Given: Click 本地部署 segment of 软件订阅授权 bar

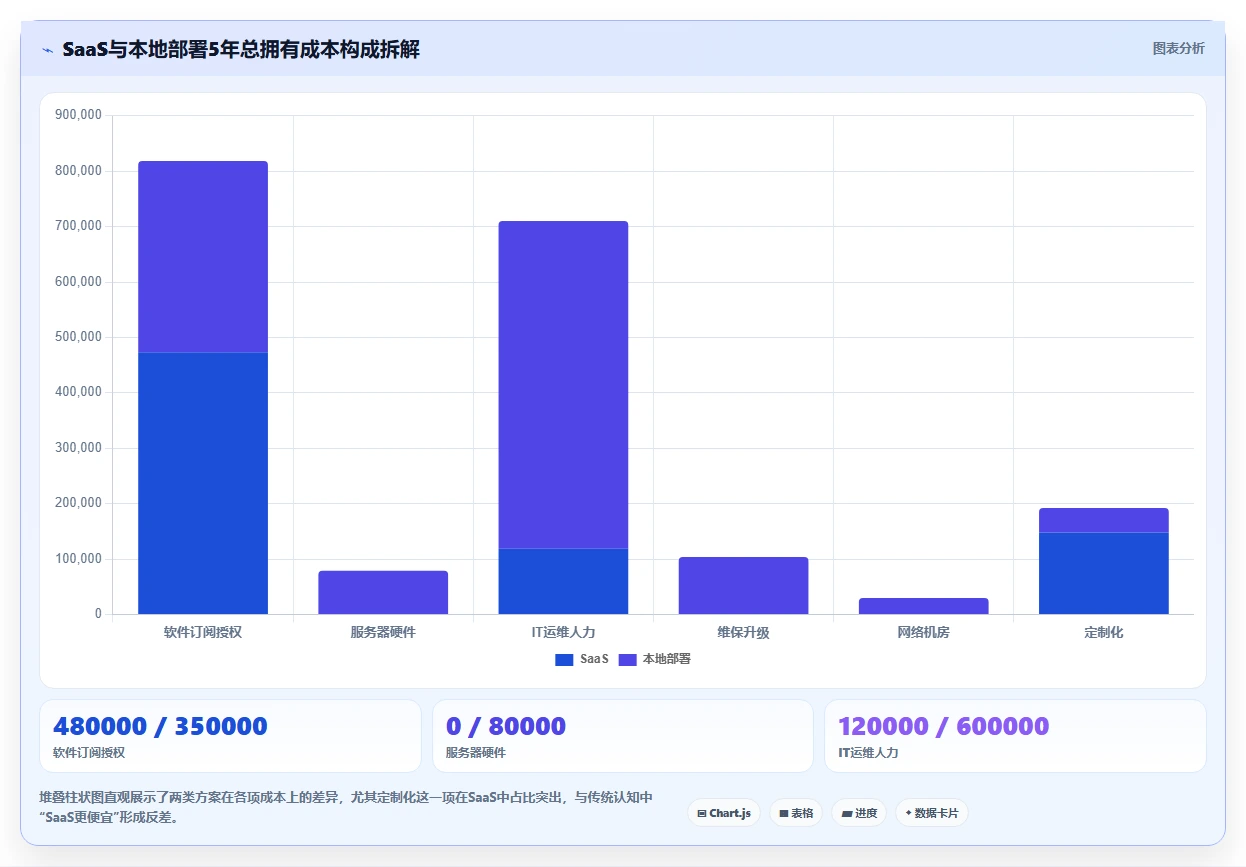Looking at the screenshot, I should 203,257.
